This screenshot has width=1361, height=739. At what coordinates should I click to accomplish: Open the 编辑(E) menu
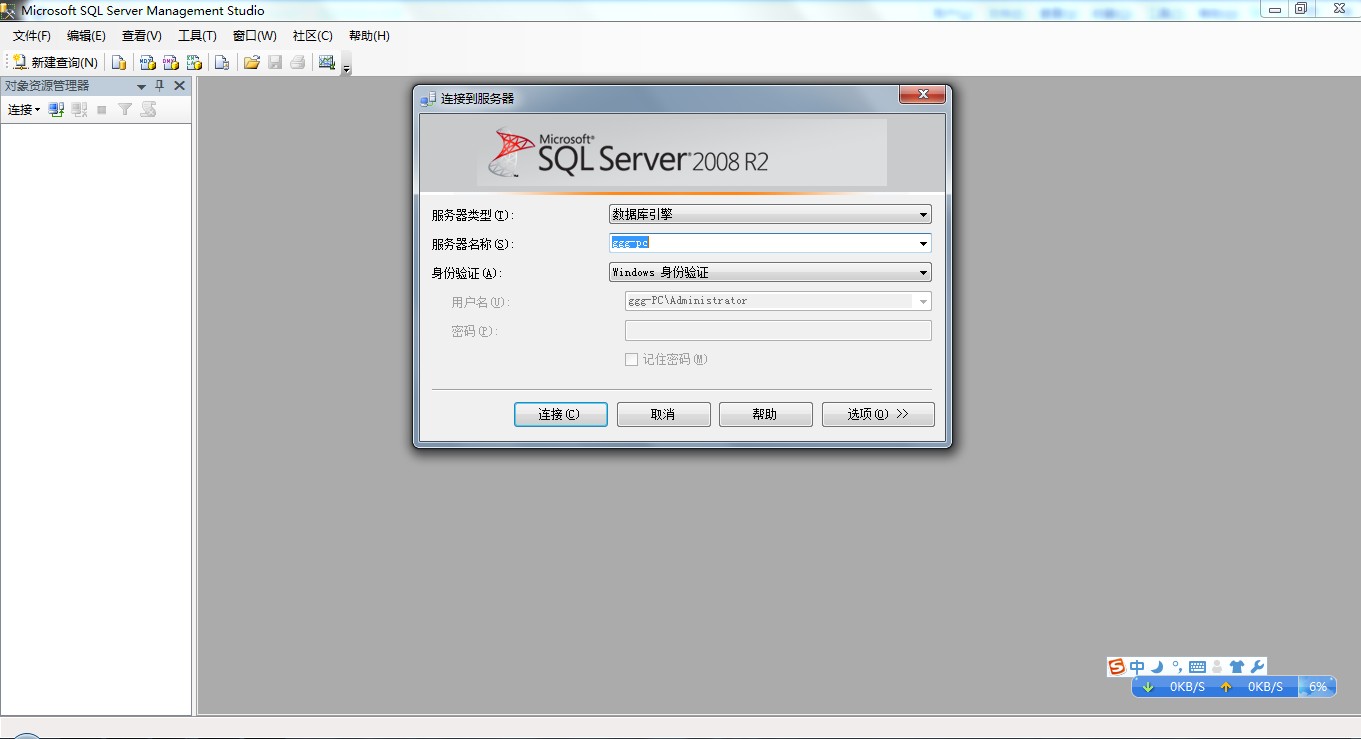click(86, 36)
